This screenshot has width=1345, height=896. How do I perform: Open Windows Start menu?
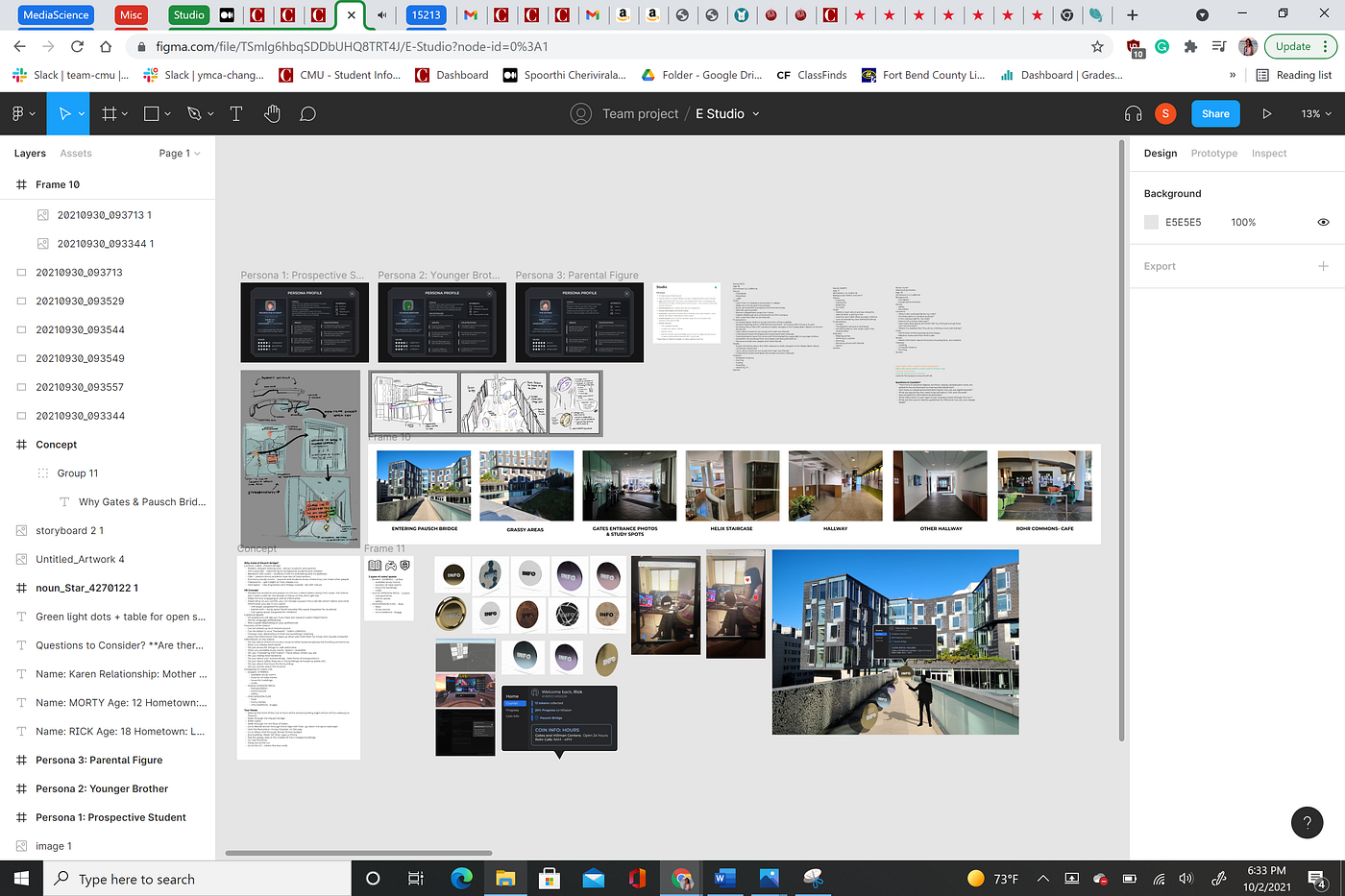coord(21,878)
